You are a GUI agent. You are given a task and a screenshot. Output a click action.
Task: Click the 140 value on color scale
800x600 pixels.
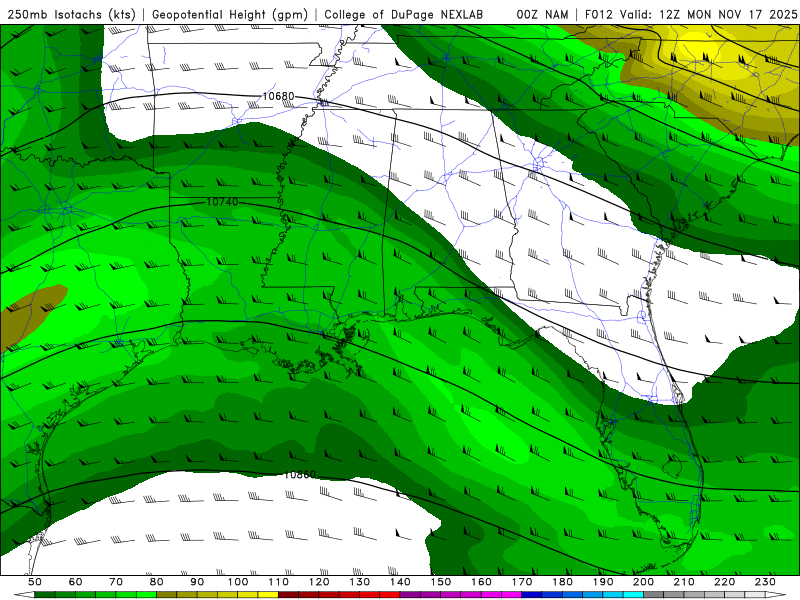[400, 582]
